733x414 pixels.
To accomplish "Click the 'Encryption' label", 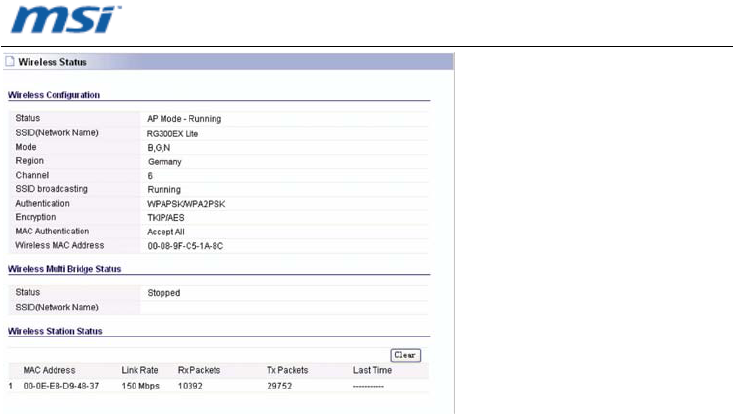I will click(x=36, y=217).
